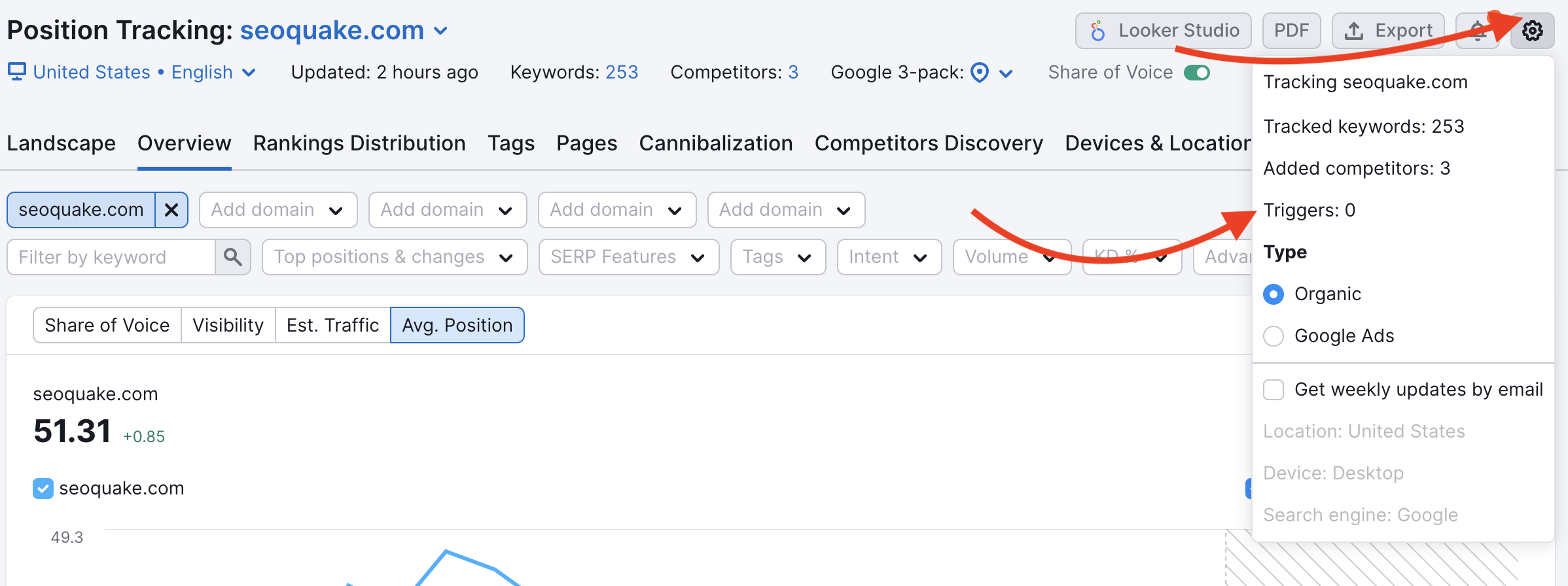
Task: Open fourth Add domain dropdown
Action: 787,210
